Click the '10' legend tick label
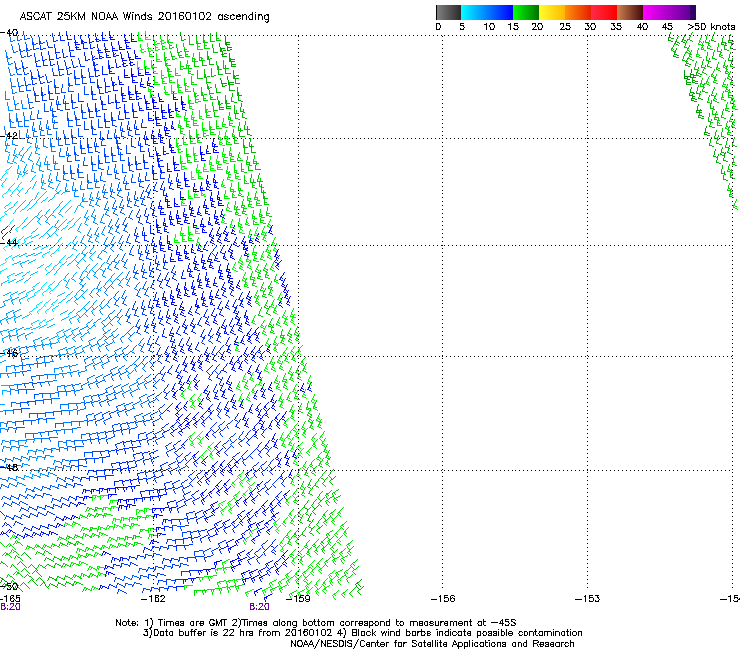The image size is (740, 650). point(489,27)
